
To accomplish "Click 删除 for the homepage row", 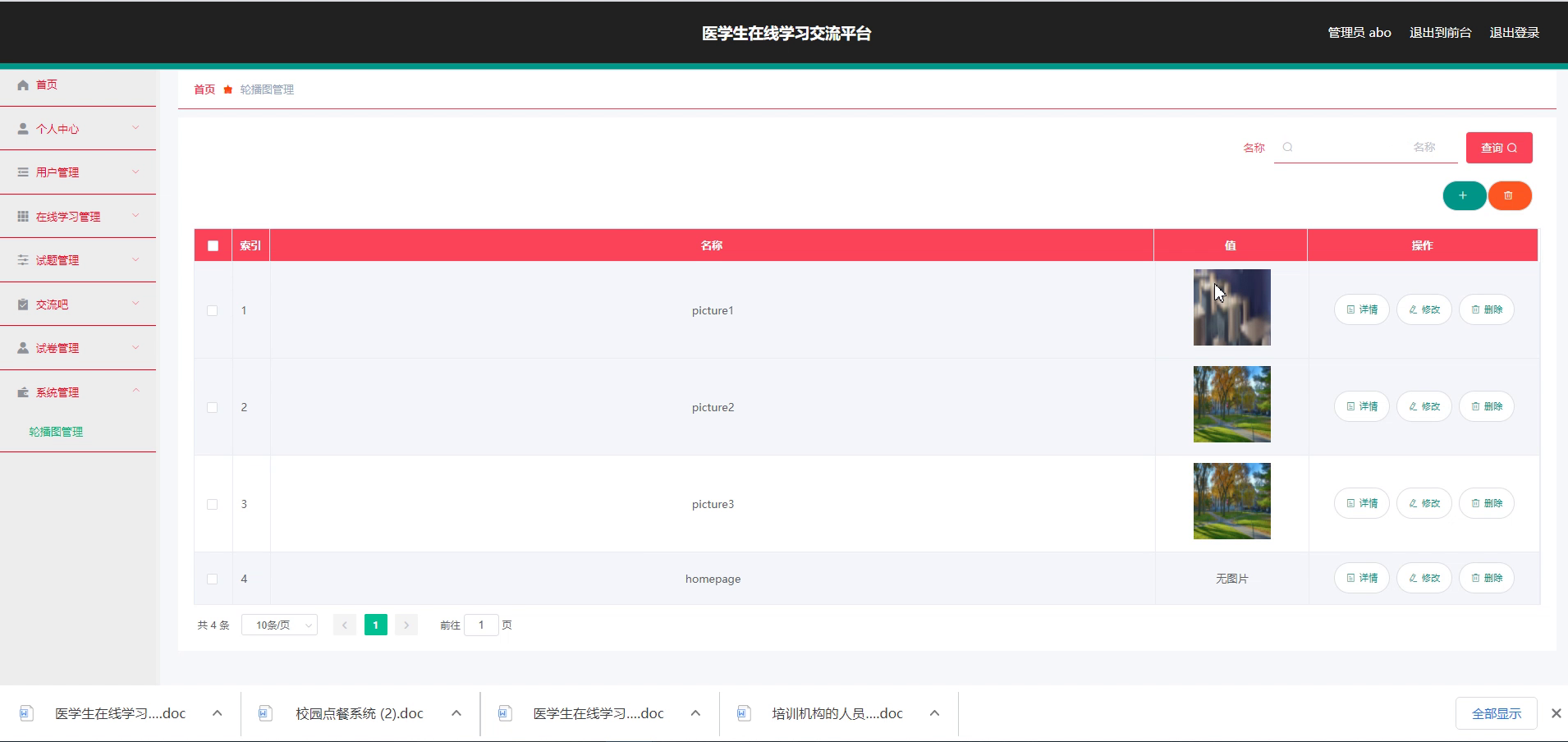I will 1487,578.
